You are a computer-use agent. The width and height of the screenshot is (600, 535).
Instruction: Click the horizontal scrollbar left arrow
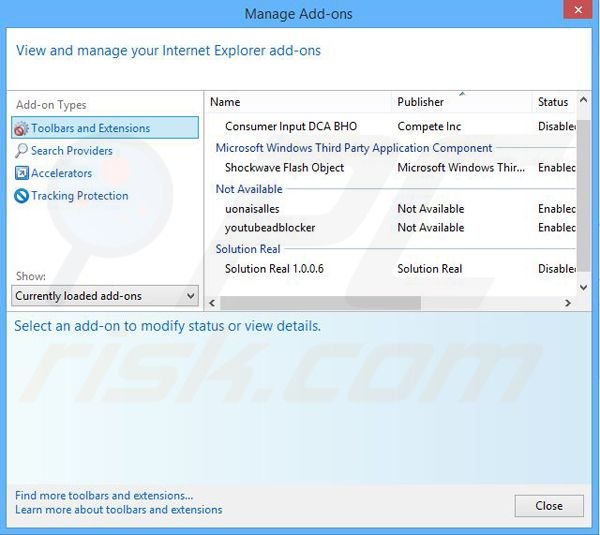(212, 303)
